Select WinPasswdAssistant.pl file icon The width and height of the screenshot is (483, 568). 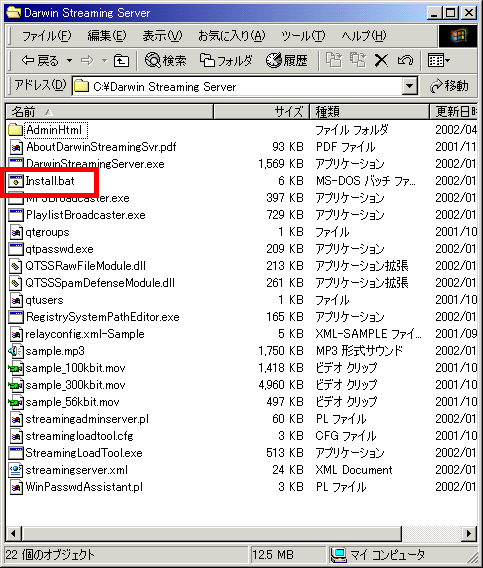pos(15,487)
